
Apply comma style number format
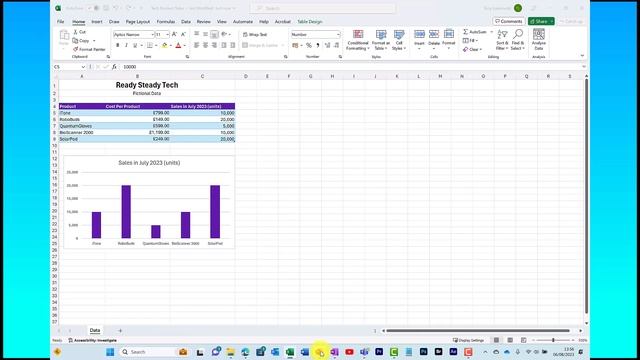318,45
